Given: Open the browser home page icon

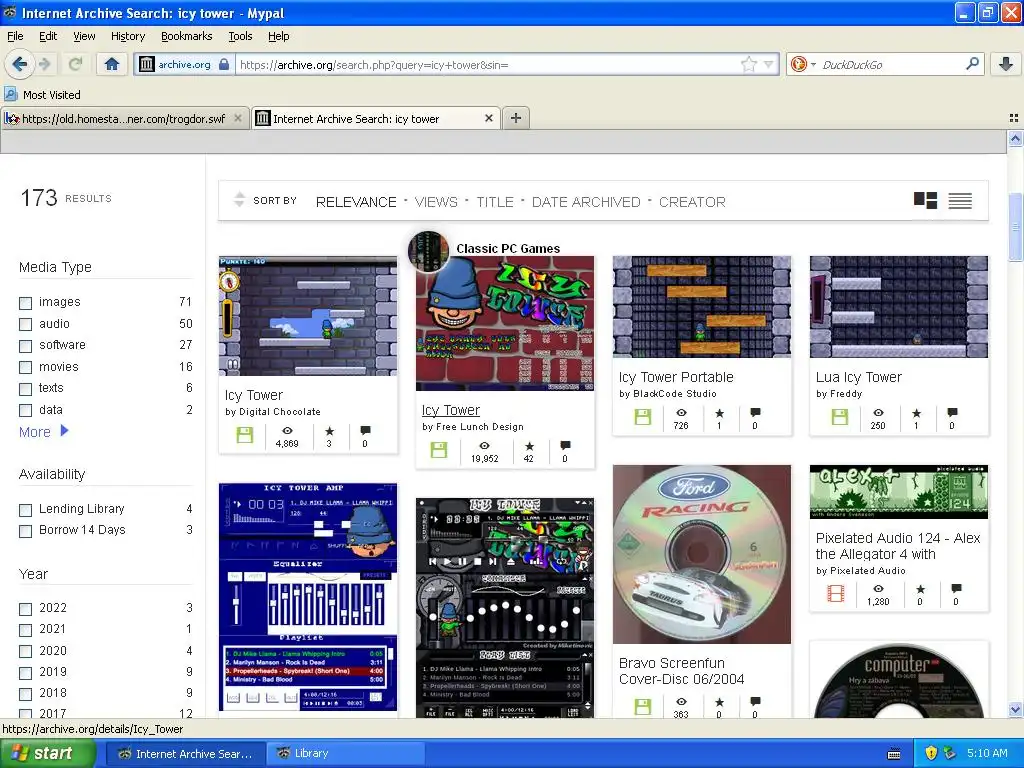Looking at the screenshot, I should pos(112,64).
